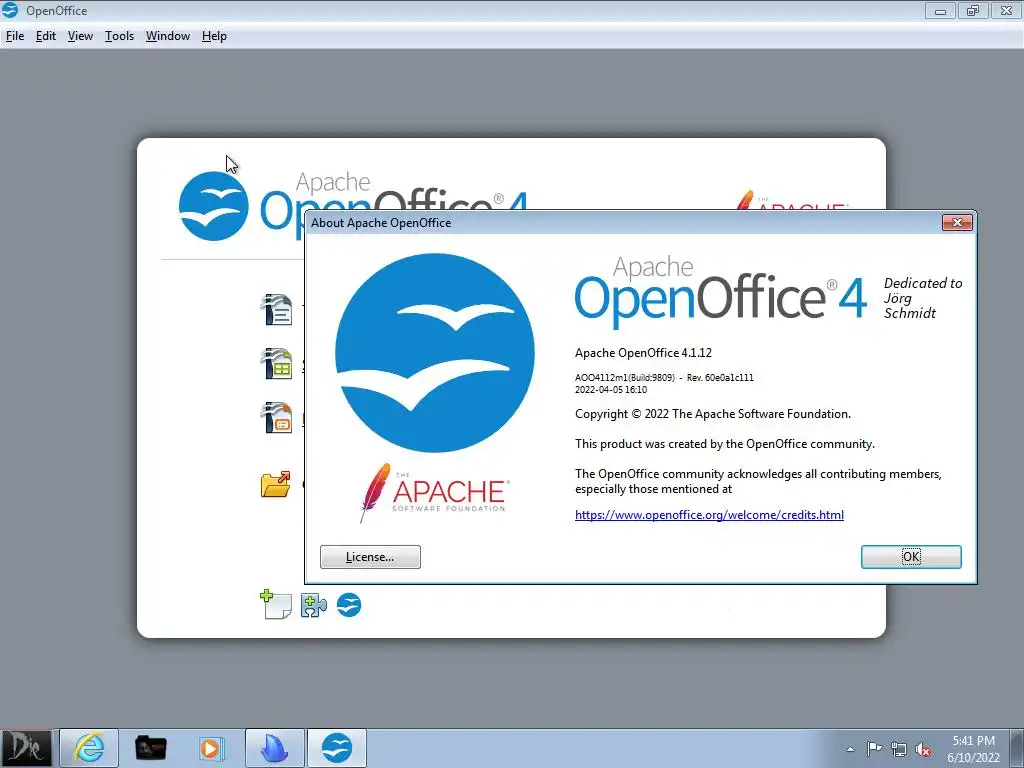Screen dimensions: 1024x768
Task: Click the License... button
Action: coord(370,557)
